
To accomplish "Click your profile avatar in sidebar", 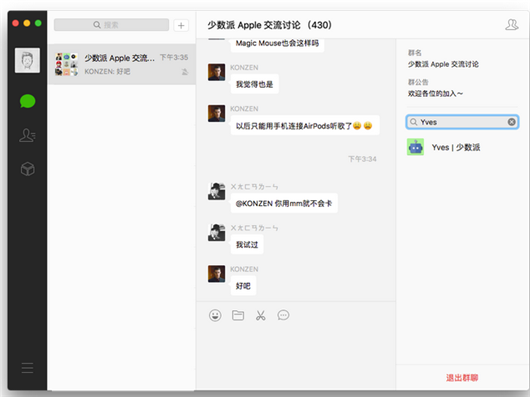I will pos(27,60).
